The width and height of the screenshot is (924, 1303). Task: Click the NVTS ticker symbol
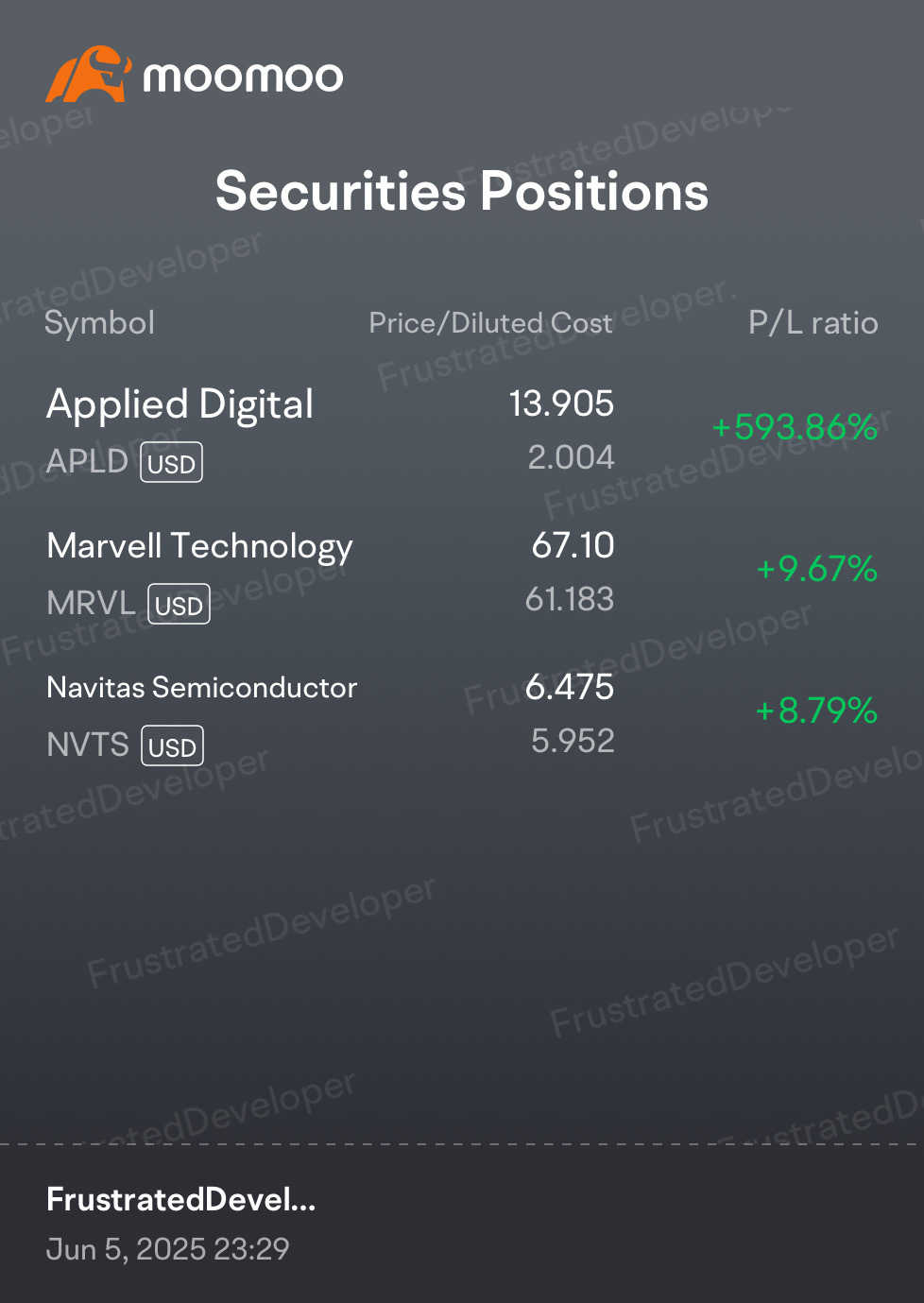(x=88, y=745)
